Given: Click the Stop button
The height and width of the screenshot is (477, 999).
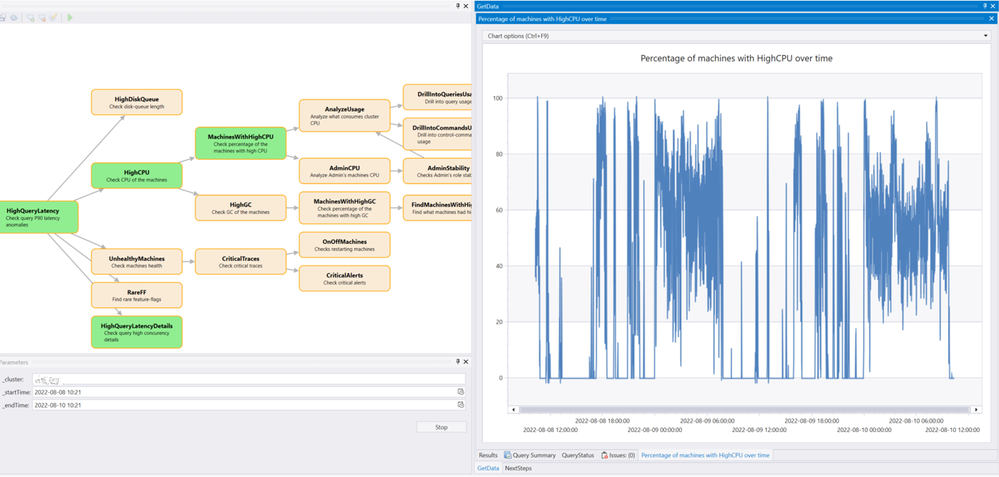Looking at the screenshot, I should [442, 427].
